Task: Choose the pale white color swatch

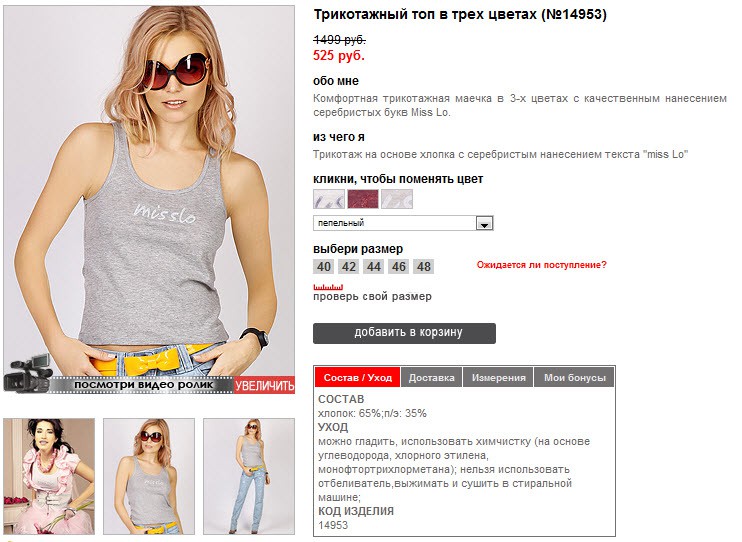Action: coord(397,199)
